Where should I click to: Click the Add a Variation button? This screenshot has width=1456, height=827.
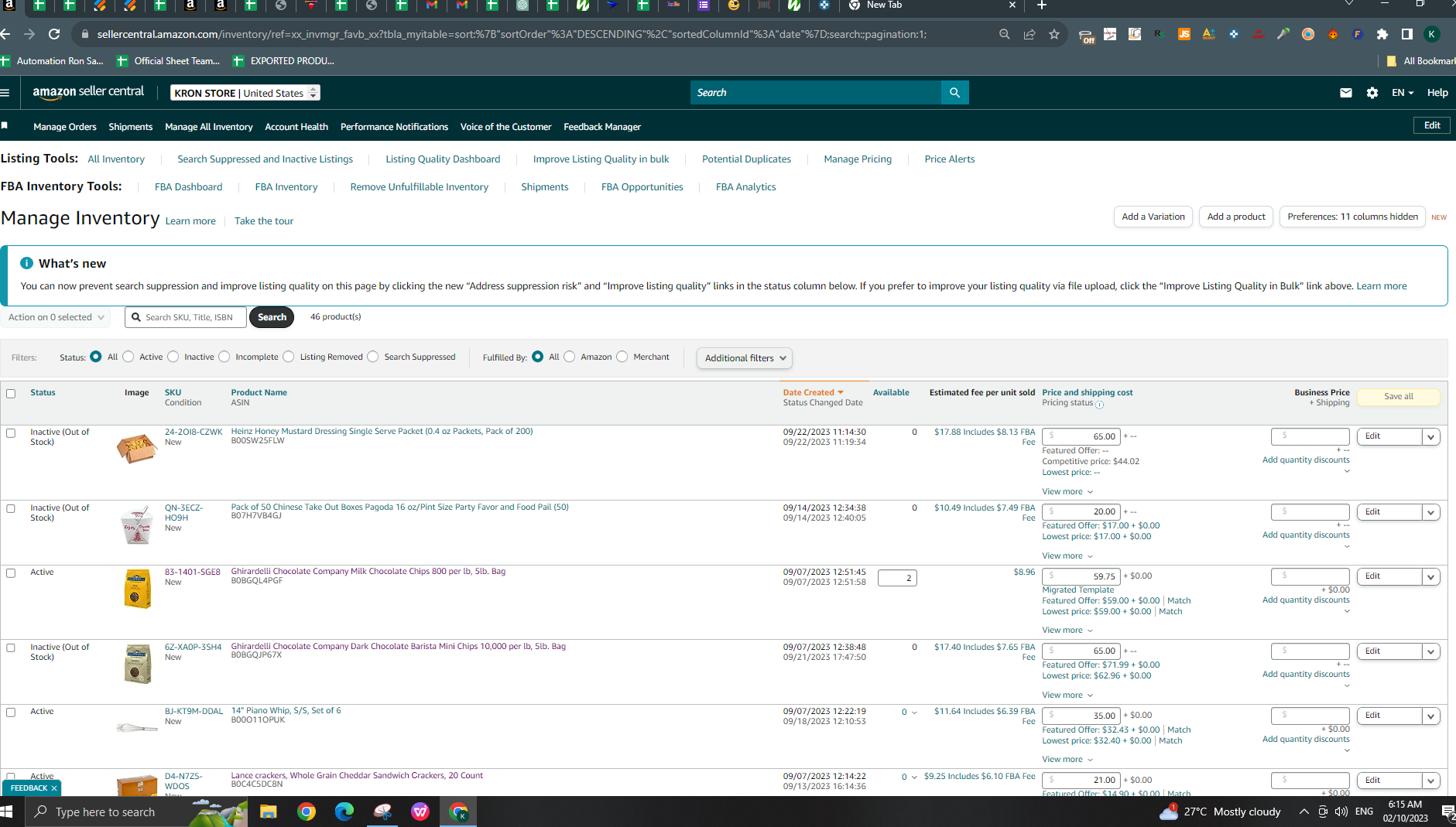tap(1153, 217)
